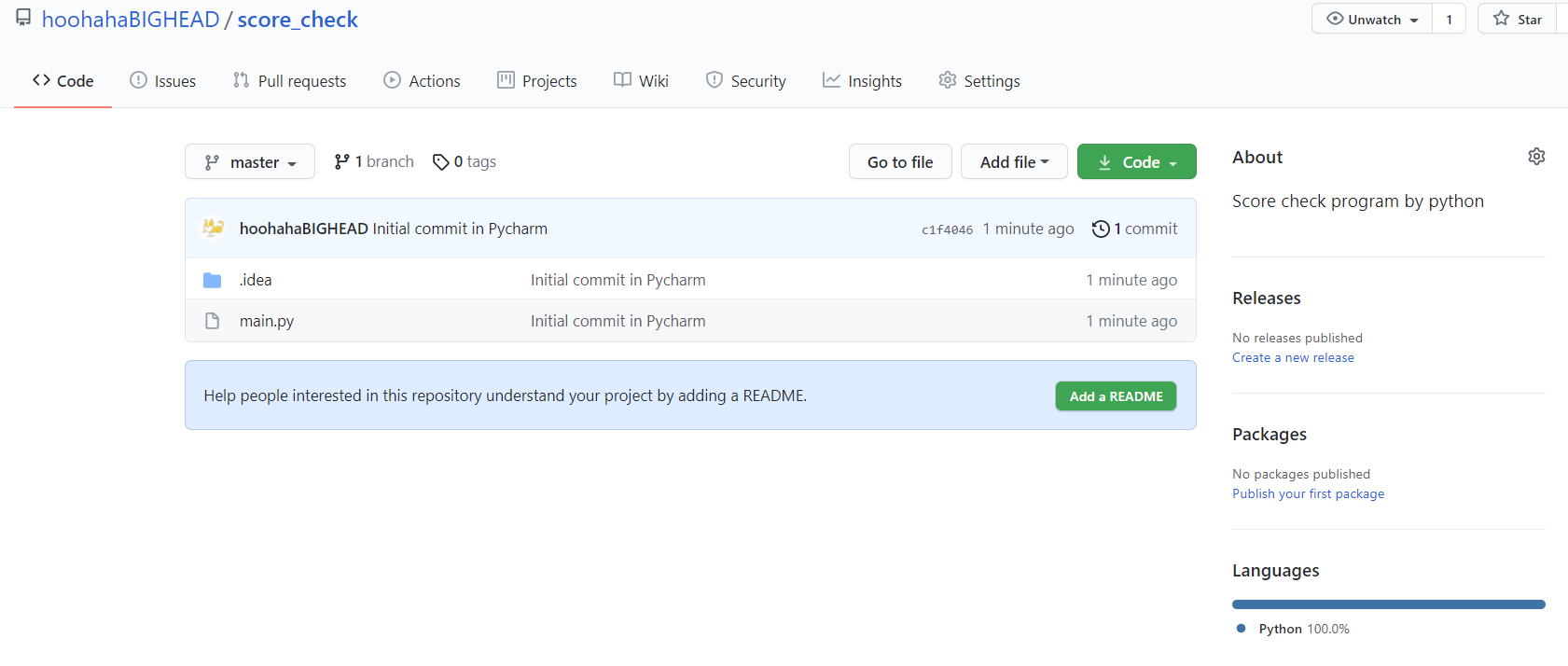Open the Releases heading link
1568x666 pixels.
[1267, 298]
